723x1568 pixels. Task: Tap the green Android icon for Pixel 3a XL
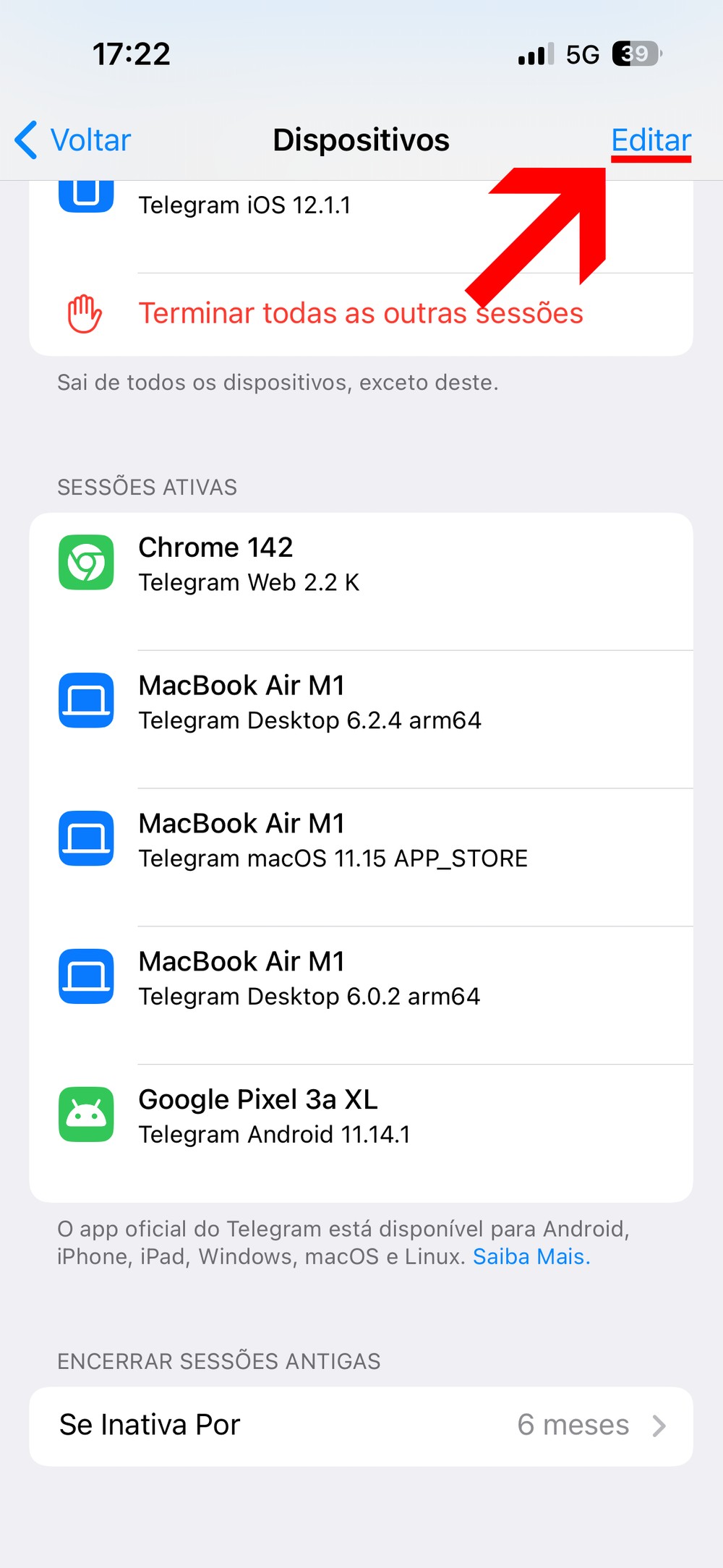tap(86, 1115)
